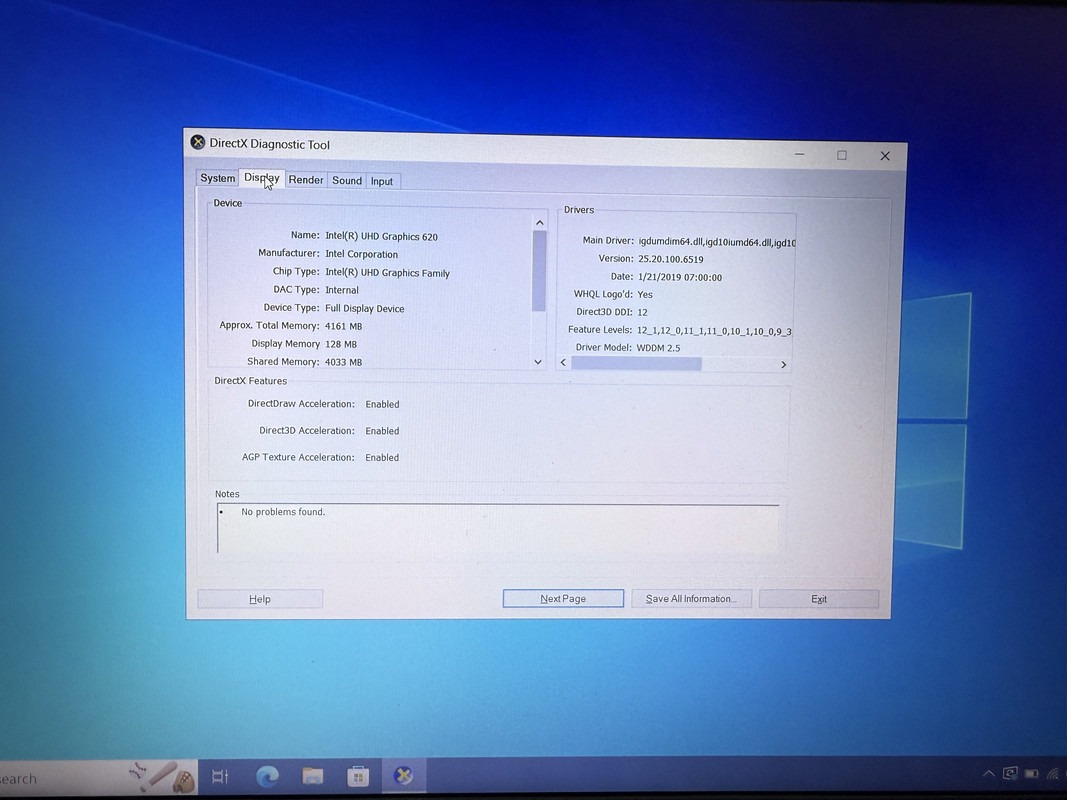1067x800 pixels.
Task: Click the 'Intel(R) UHD Graphics 620' name value
Action: [381, 237]
